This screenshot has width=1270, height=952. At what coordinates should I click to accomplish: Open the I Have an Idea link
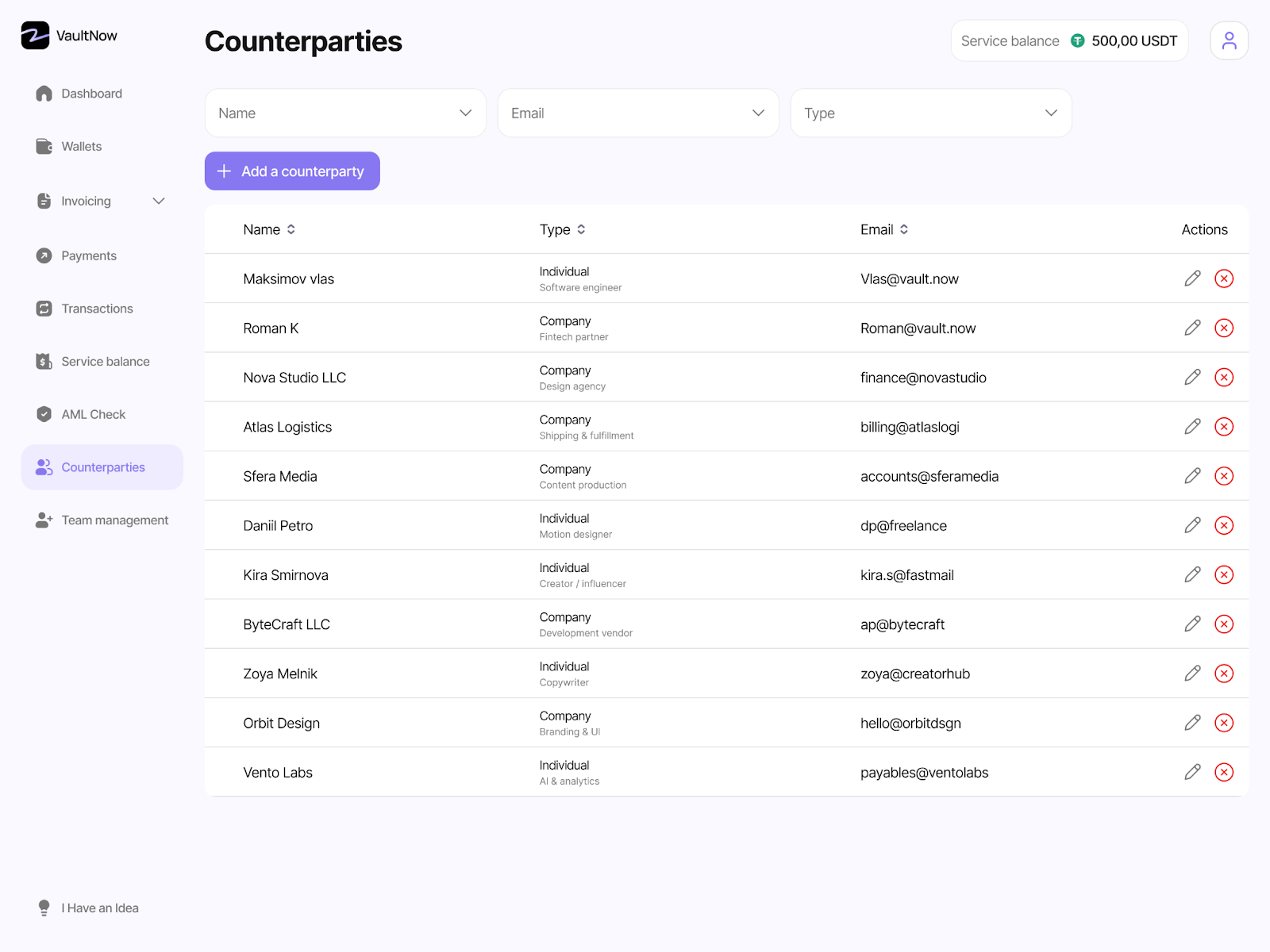pos(99,908)
